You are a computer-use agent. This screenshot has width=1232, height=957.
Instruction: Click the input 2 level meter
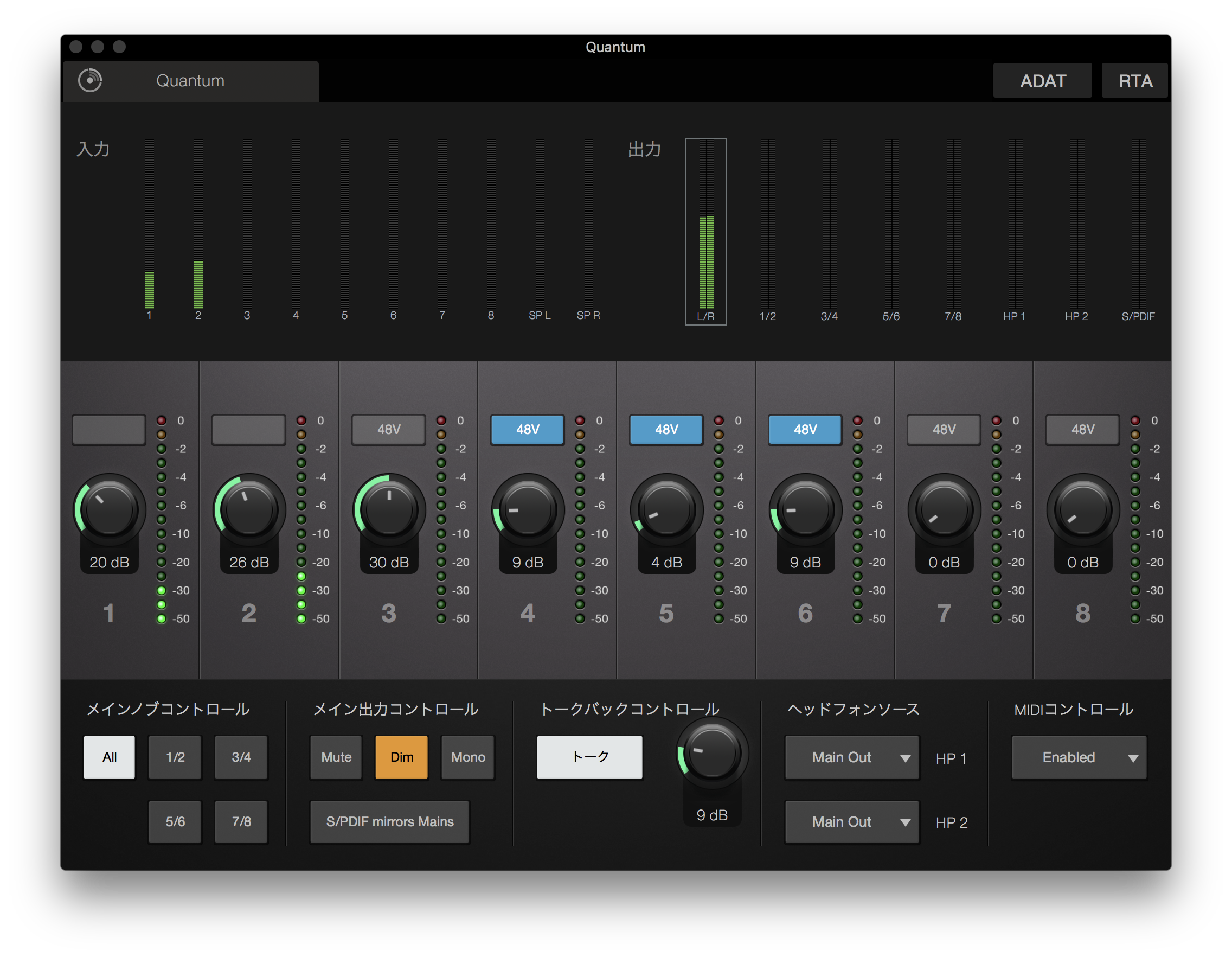(x=198, y=224)
